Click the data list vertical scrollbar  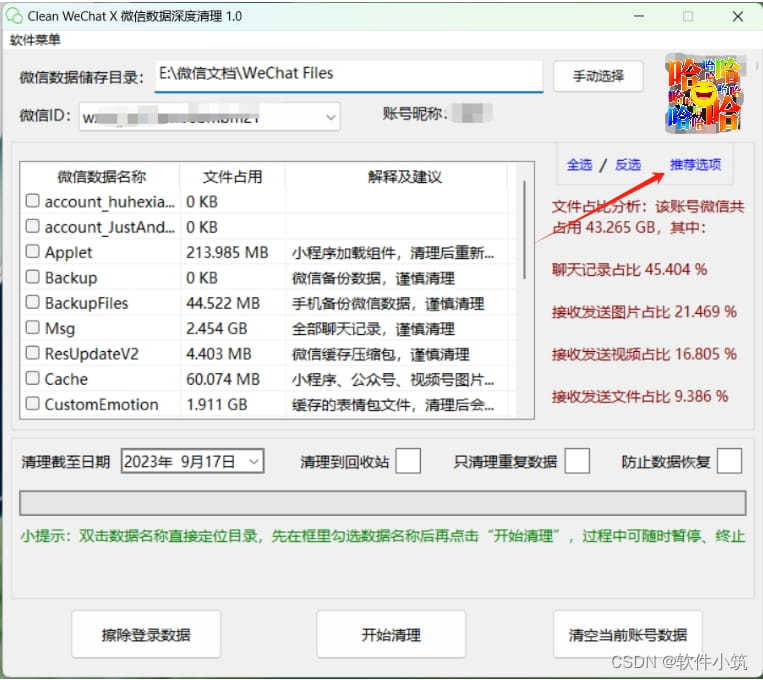(525, 229)
